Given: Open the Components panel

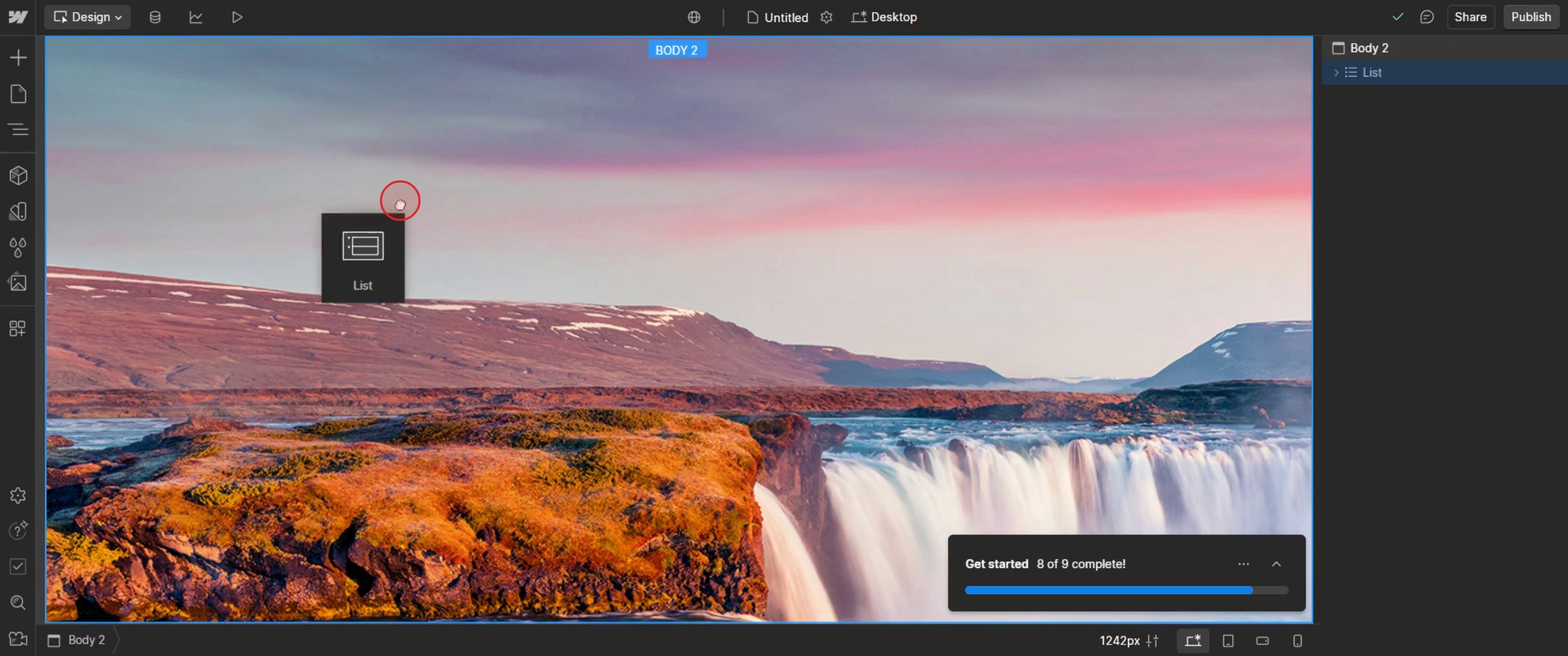Looking at the screenshot, I should [x=18, y=176].
